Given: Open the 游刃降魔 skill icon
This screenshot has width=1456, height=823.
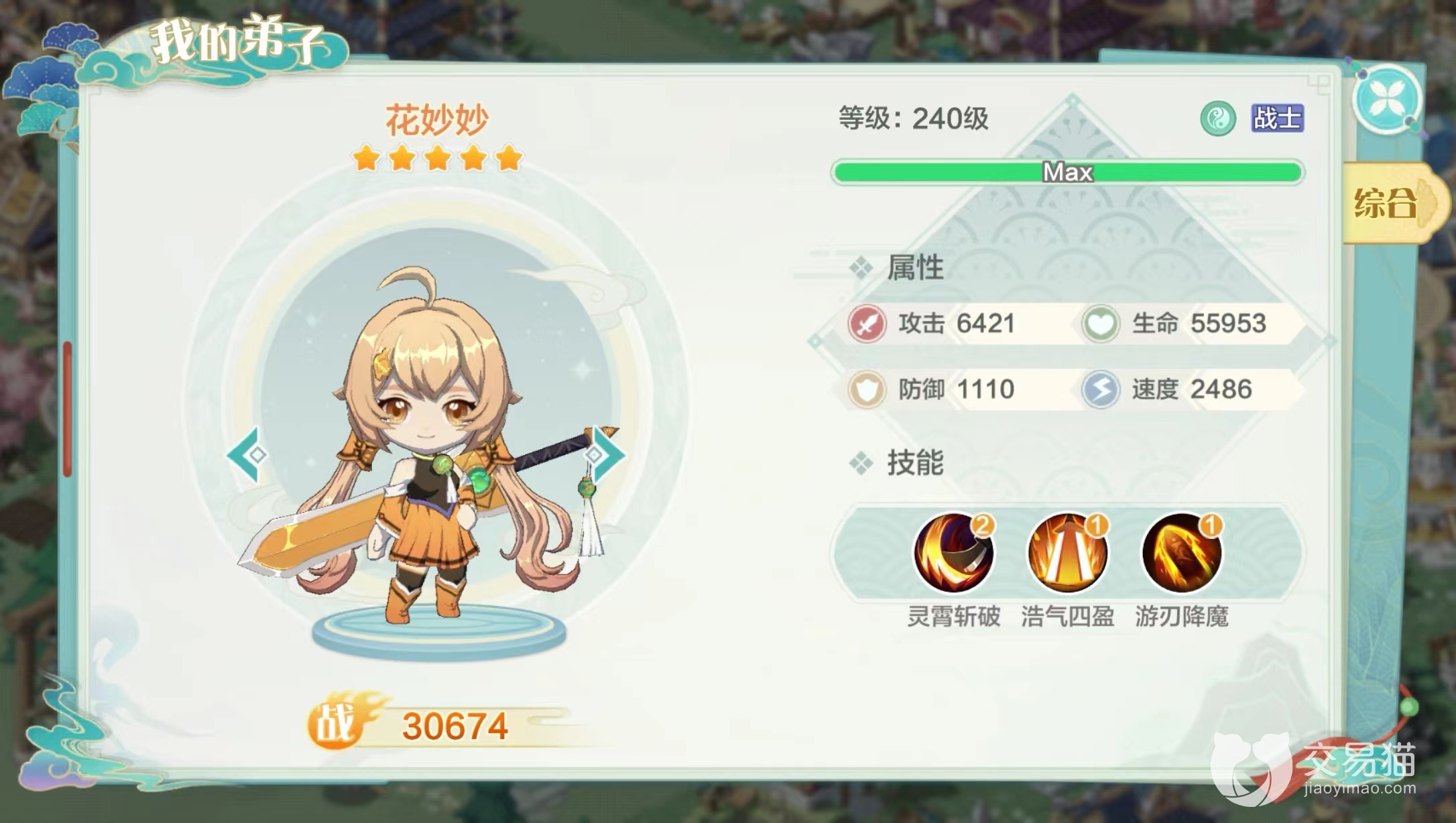Looking at the screenshot, I should coord(1182,552).
